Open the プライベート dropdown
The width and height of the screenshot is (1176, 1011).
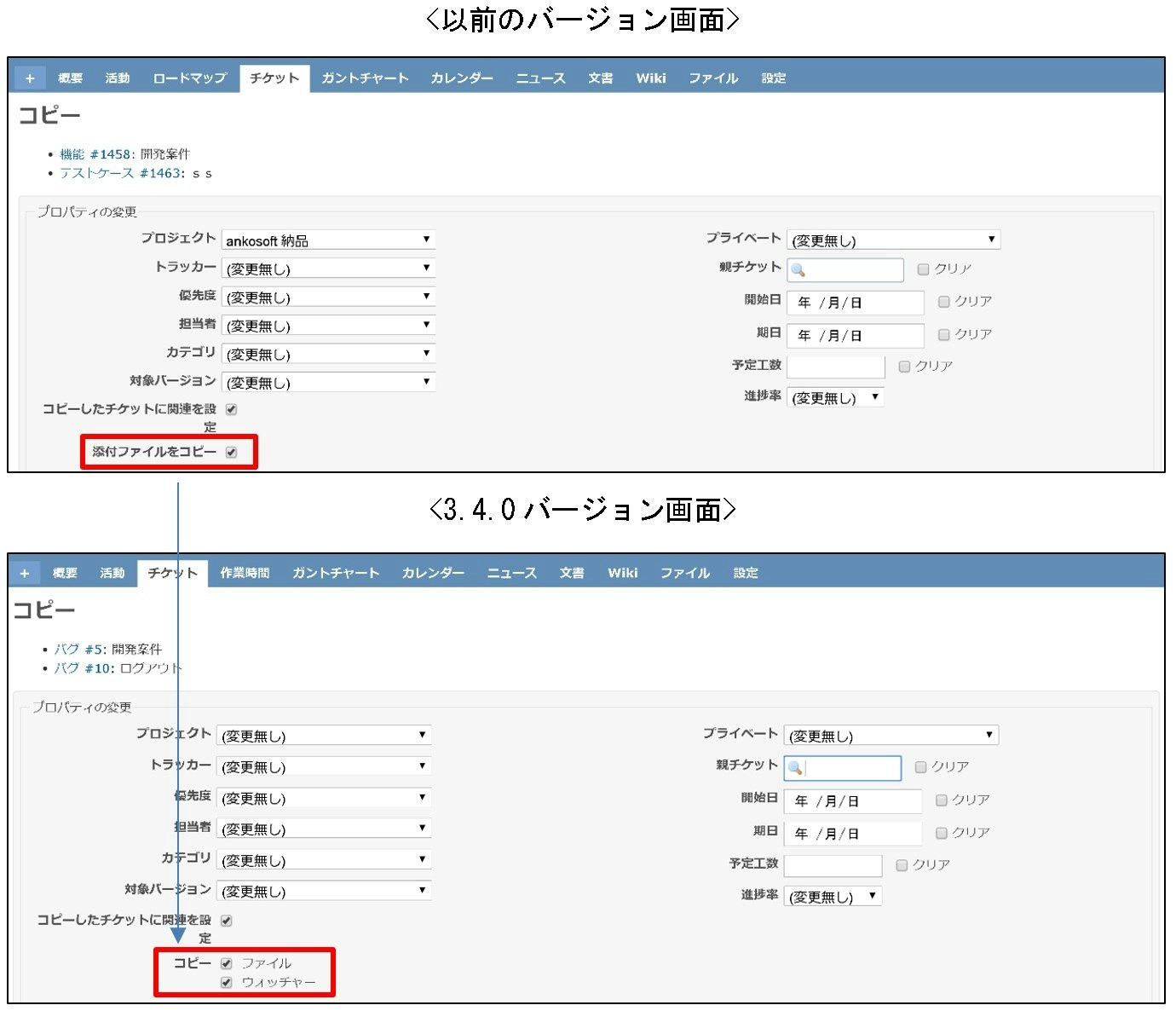[x=893, y=240]
